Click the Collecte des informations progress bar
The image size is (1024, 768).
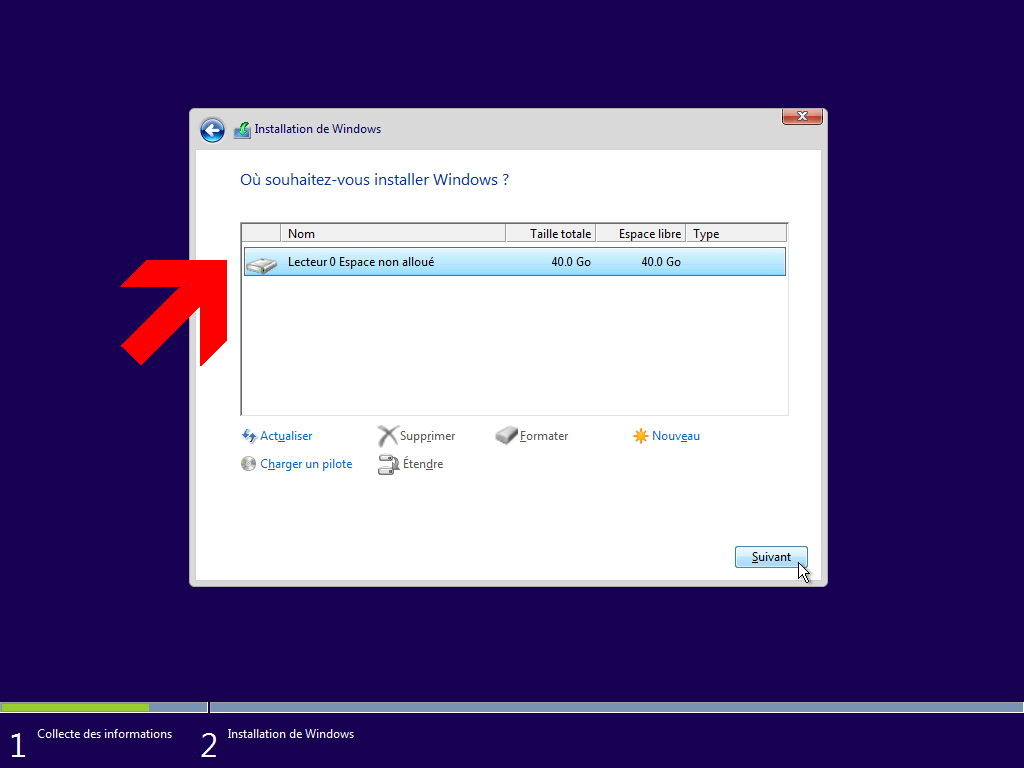[x=104, y=707]
